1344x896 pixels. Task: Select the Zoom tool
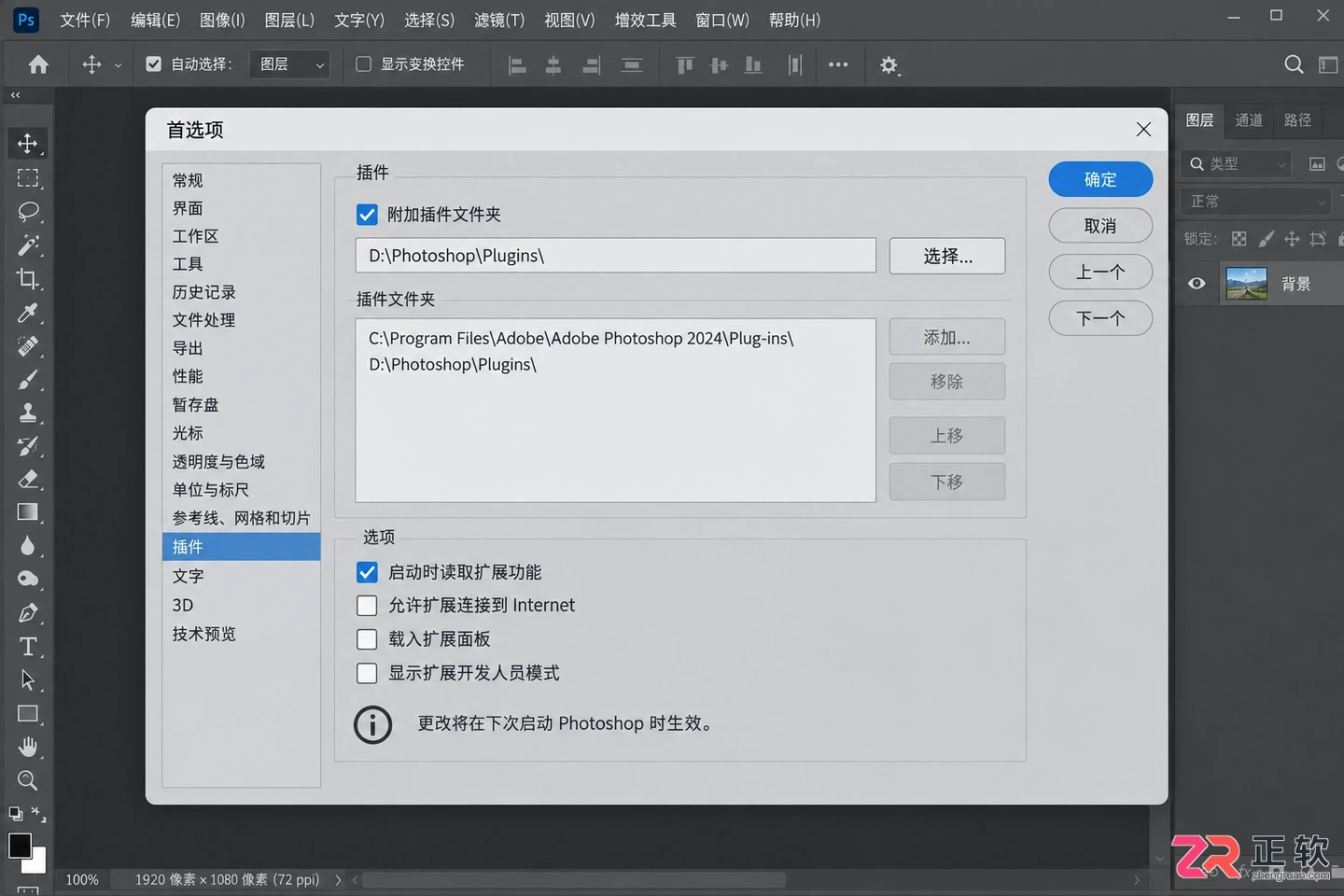click(28, 780)
